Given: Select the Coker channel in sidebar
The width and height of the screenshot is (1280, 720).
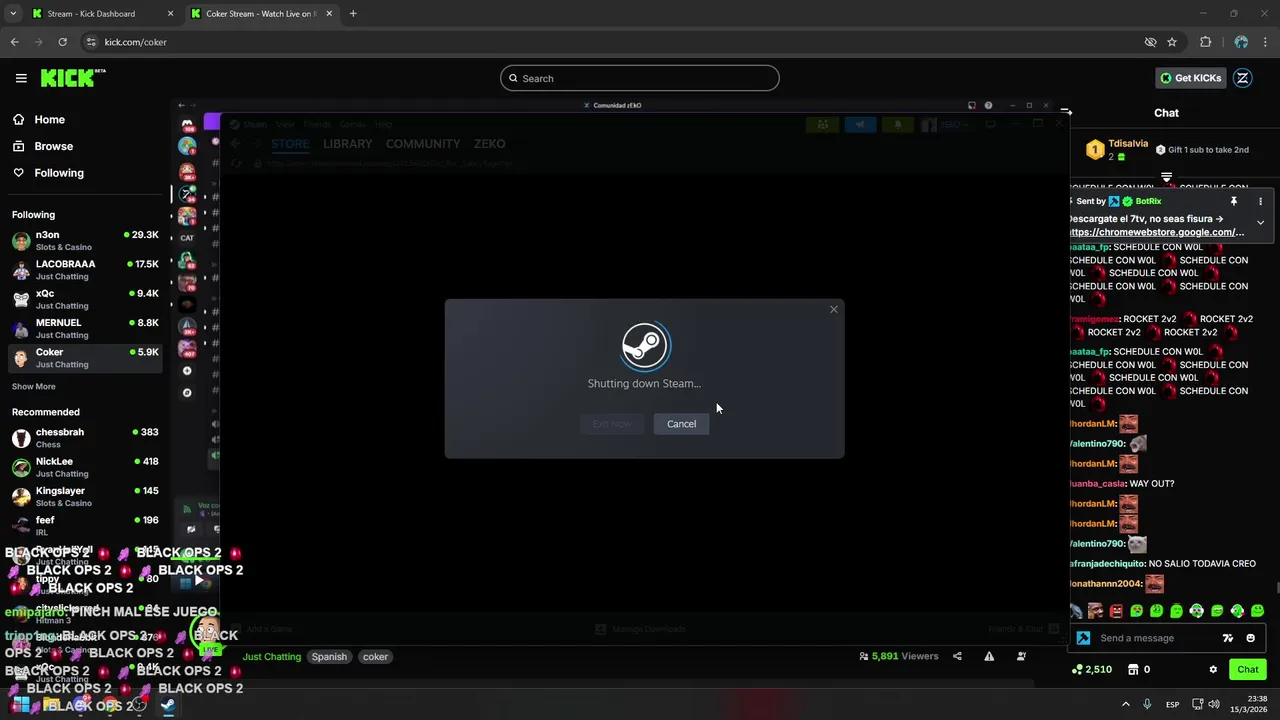Looking at the screenshot, I should point(85,358).
